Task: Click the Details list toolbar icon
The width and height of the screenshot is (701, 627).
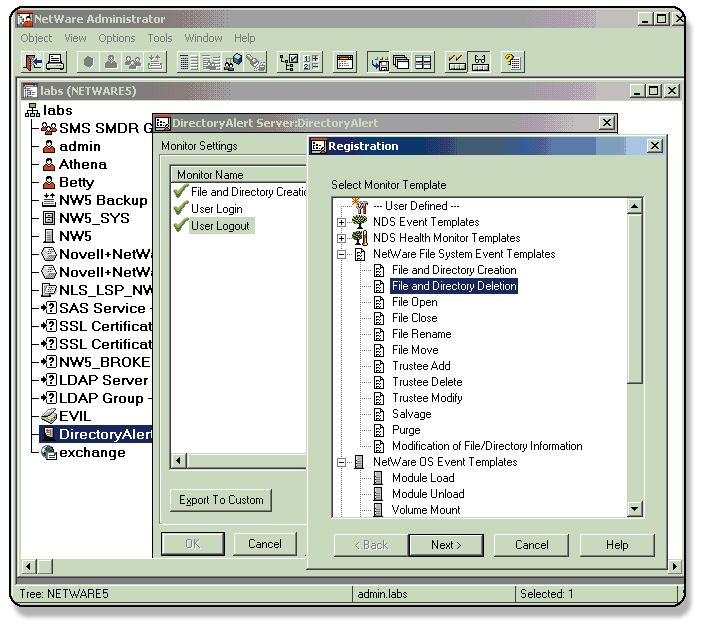Action: tap(189, 62)
